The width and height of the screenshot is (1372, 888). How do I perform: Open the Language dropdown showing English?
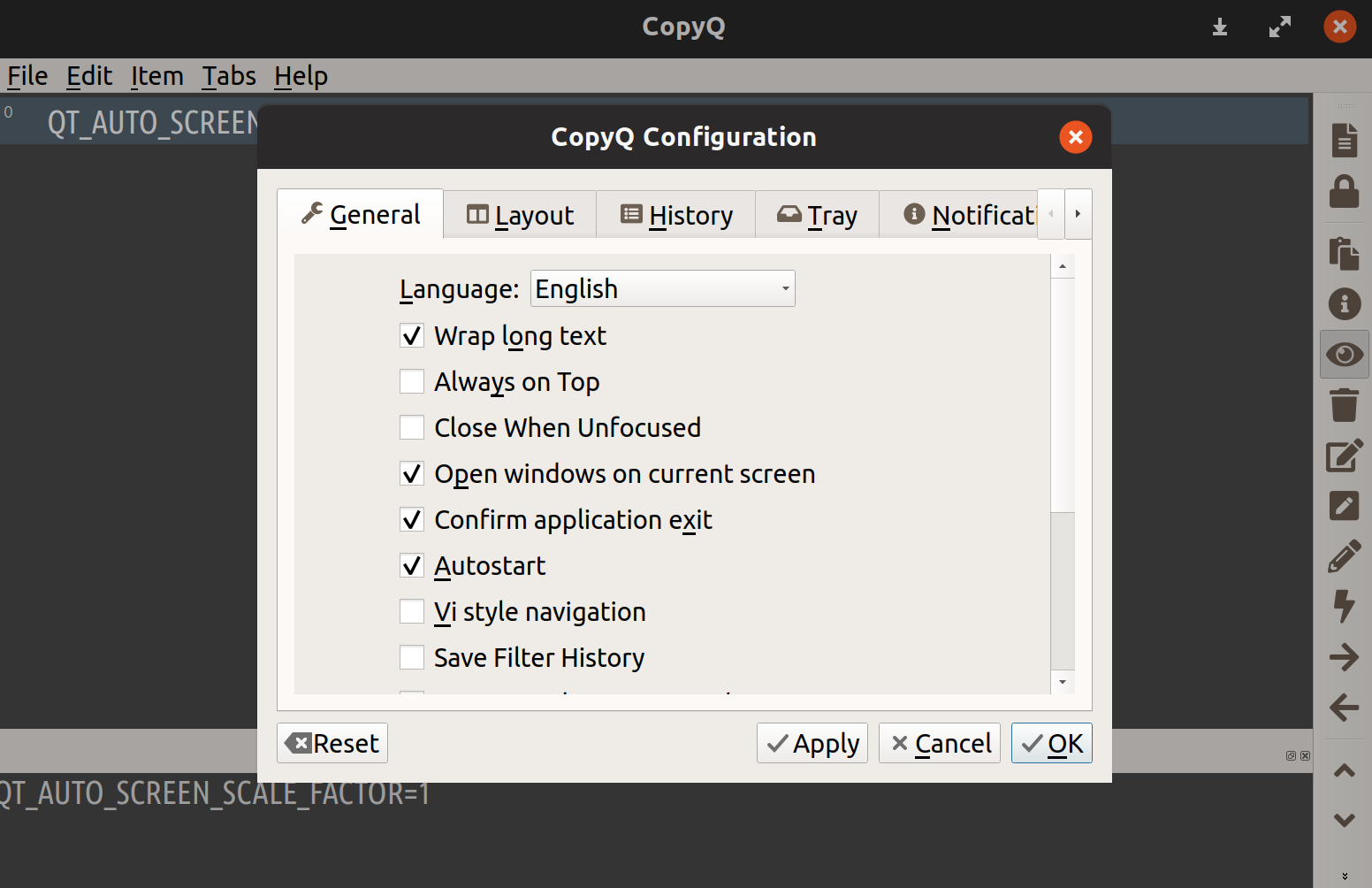pos(662,288)
